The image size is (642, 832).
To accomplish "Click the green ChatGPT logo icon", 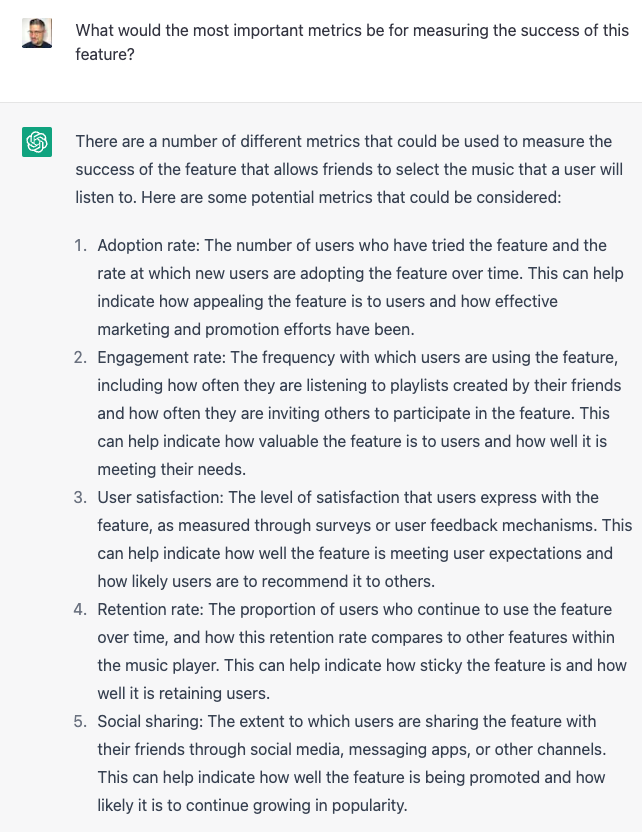I will [37, 142].
